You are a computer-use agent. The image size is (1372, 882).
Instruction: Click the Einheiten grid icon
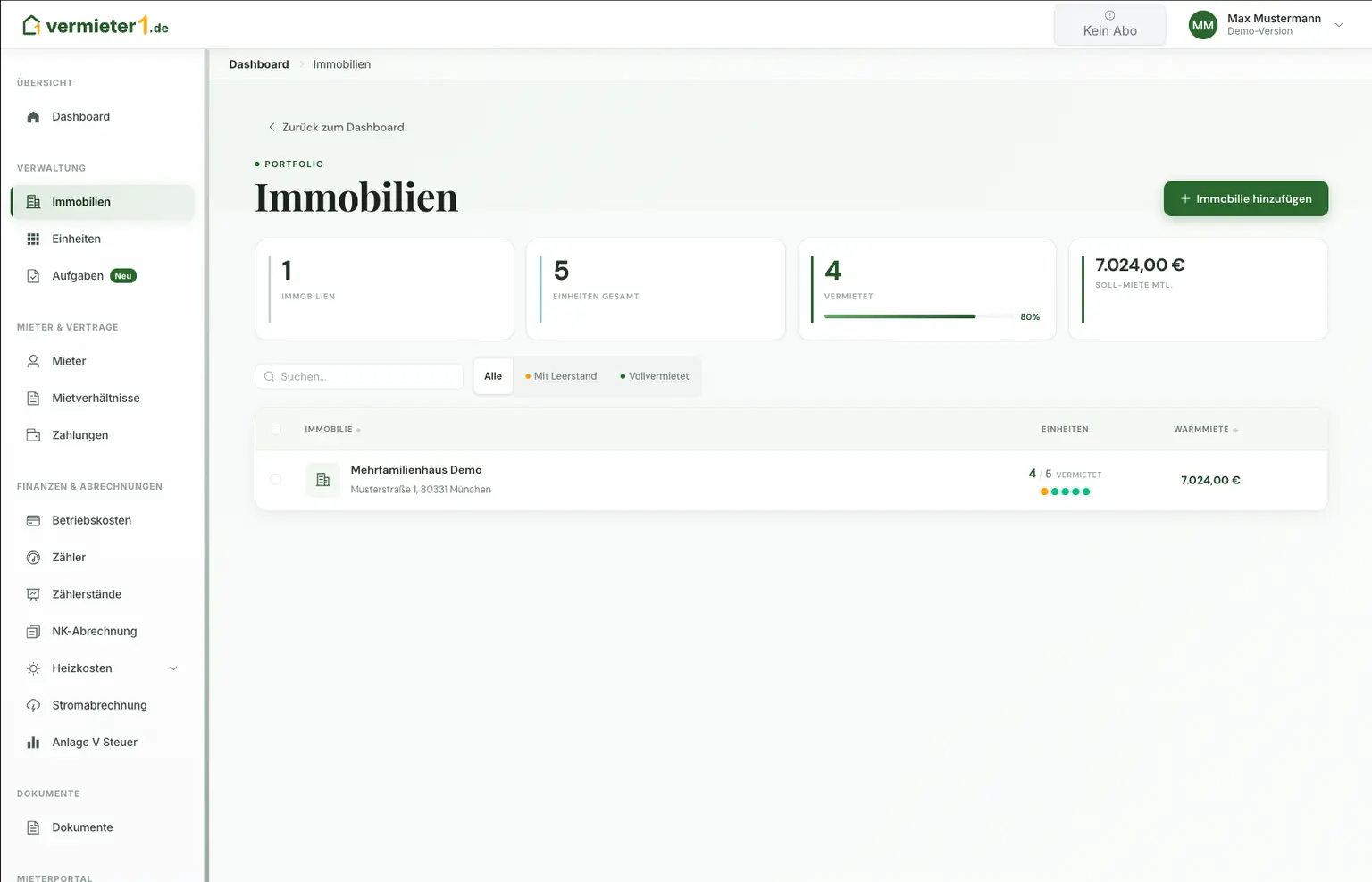[33, 239]
